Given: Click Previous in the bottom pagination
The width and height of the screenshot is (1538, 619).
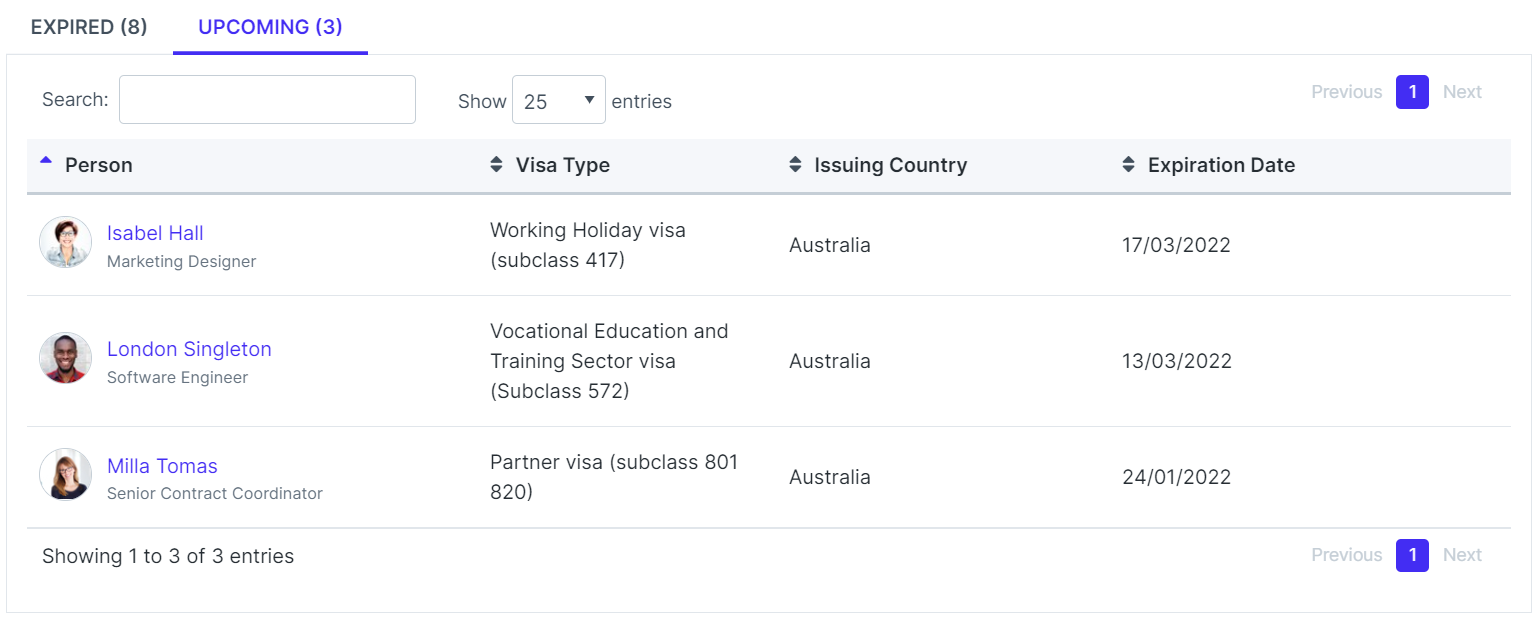Looking at the screenshot, I should pyautogui.click(x=1346, y=555).
